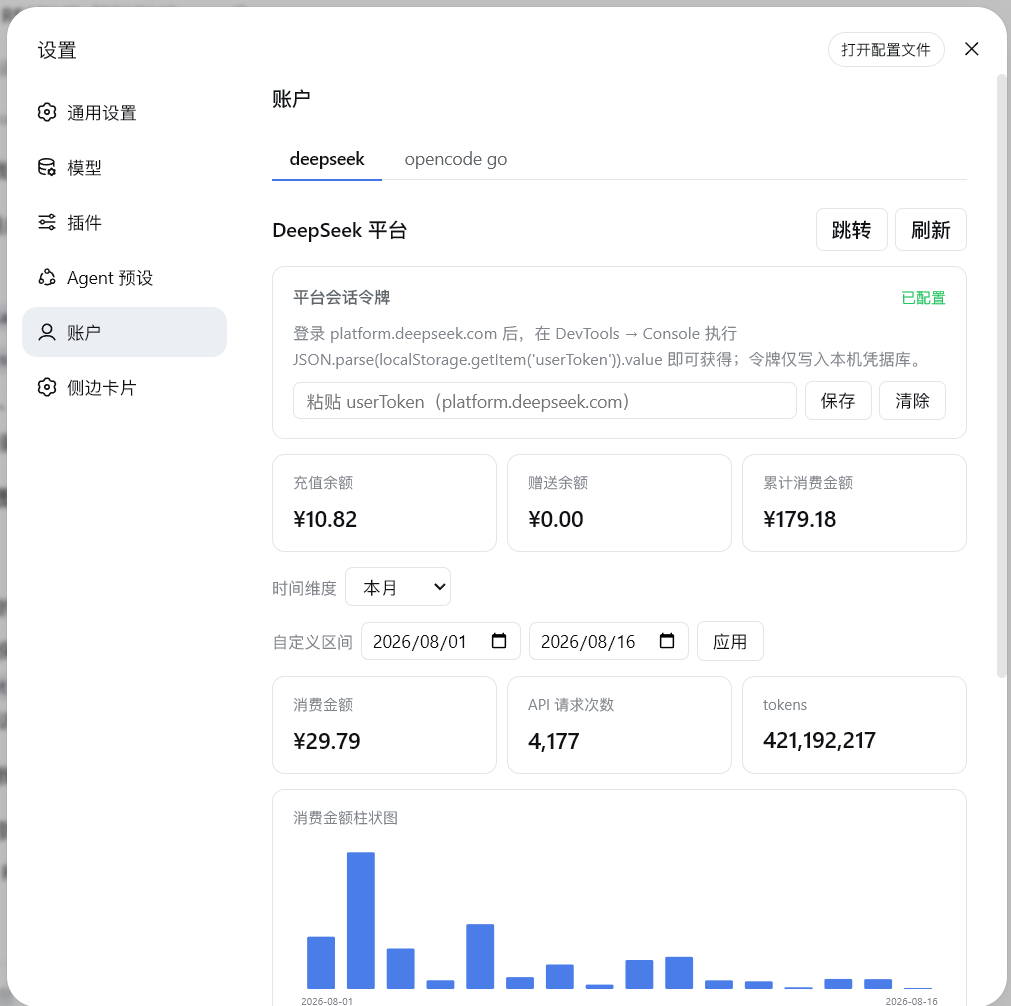The height and width of the screenshot is (1006, 1011).
Task: Click the 消费金额柱状图 chart title
Action: 345,818
